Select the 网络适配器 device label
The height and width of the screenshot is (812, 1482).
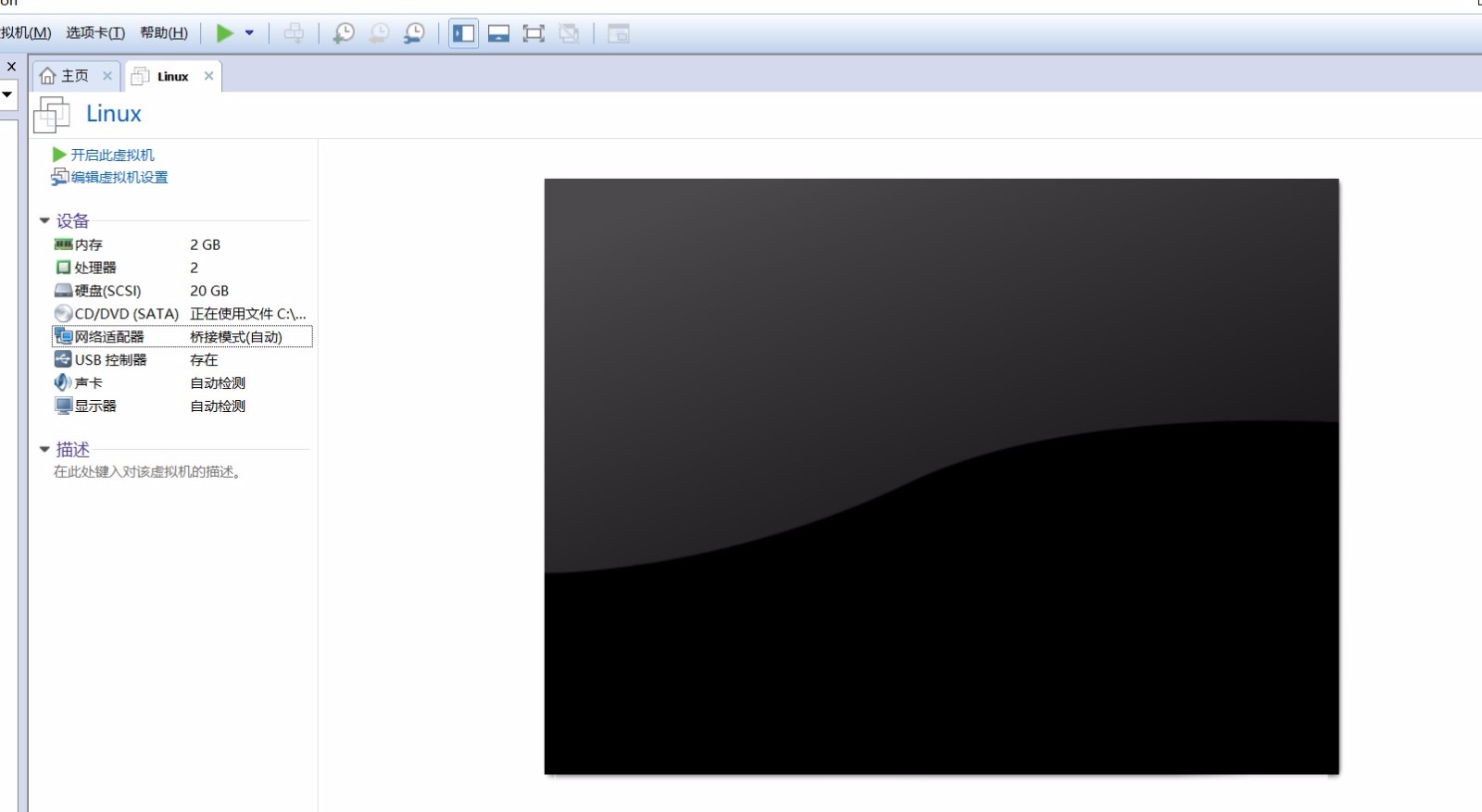point(109,336)
